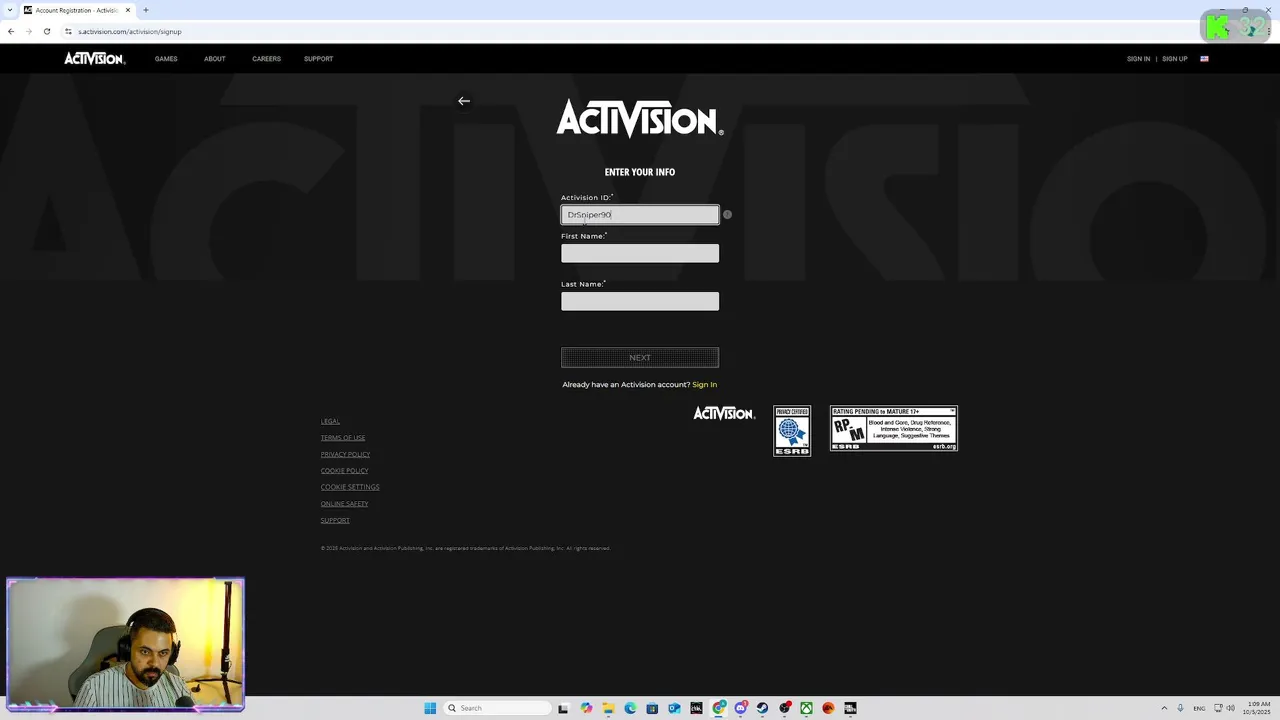Click the Last Name input field
This screenshot has width=1280, height=720.
pos(640,301)
